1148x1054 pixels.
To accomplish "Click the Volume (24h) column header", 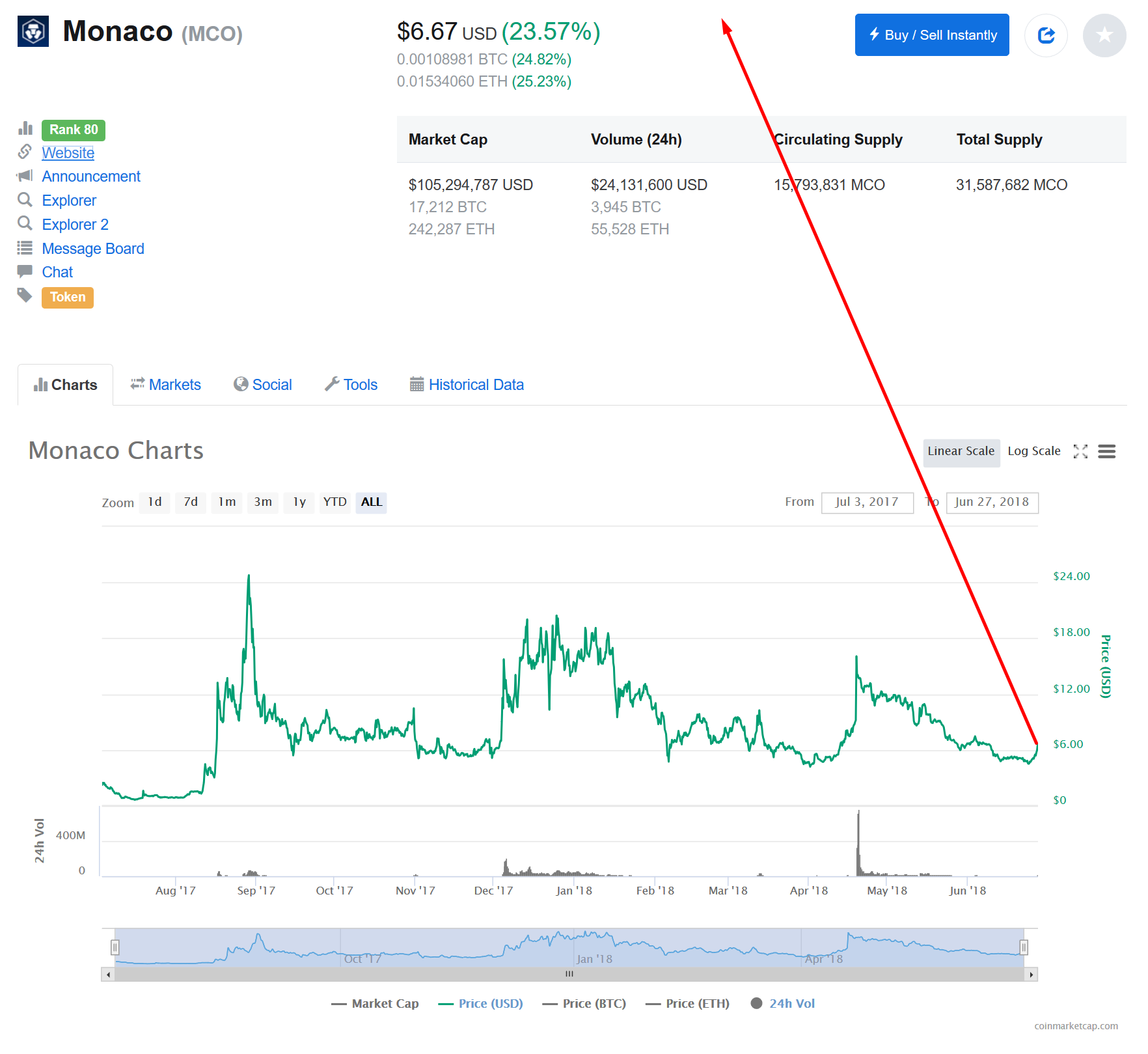I will (636, 140).
